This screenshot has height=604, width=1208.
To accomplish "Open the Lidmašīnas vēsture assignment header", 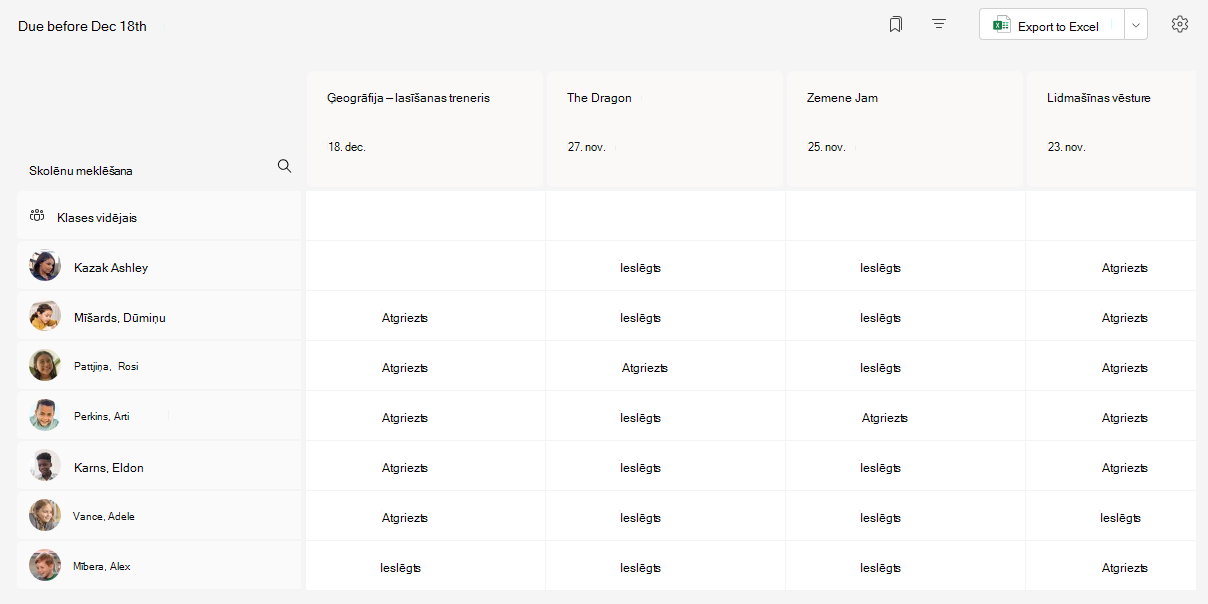I will [x=1111, y=128].
